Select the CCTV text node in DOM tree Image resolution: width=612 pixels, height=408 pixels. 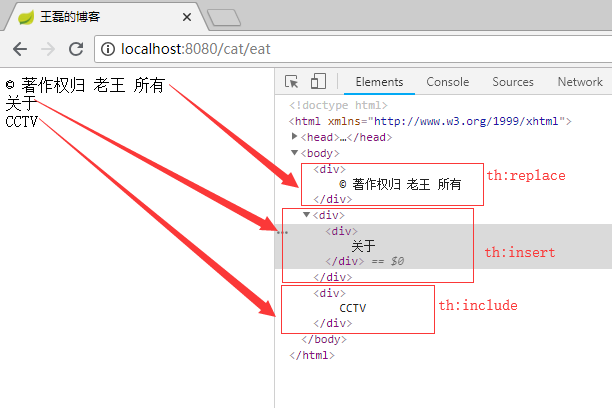353,308
